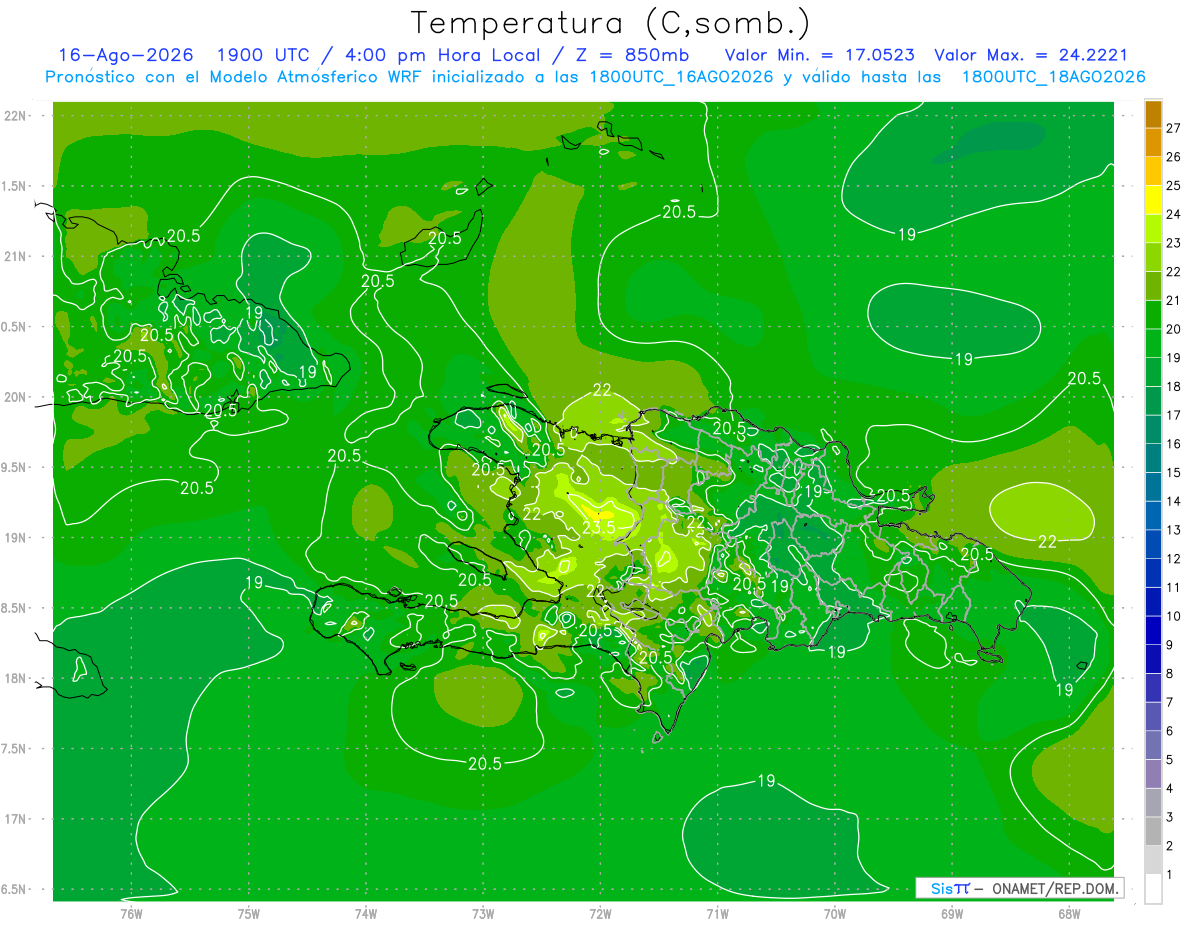This screenshot has width=1200, height=927.
Task: Click the legend value "14"
Action: pos(1173,501)
